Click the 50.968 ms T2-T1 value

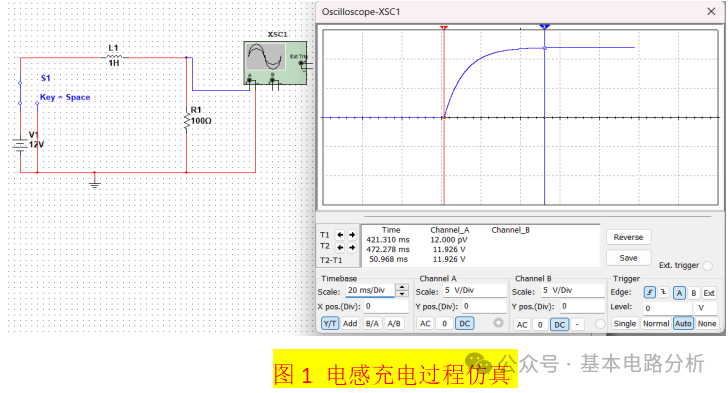coord(388,259)
